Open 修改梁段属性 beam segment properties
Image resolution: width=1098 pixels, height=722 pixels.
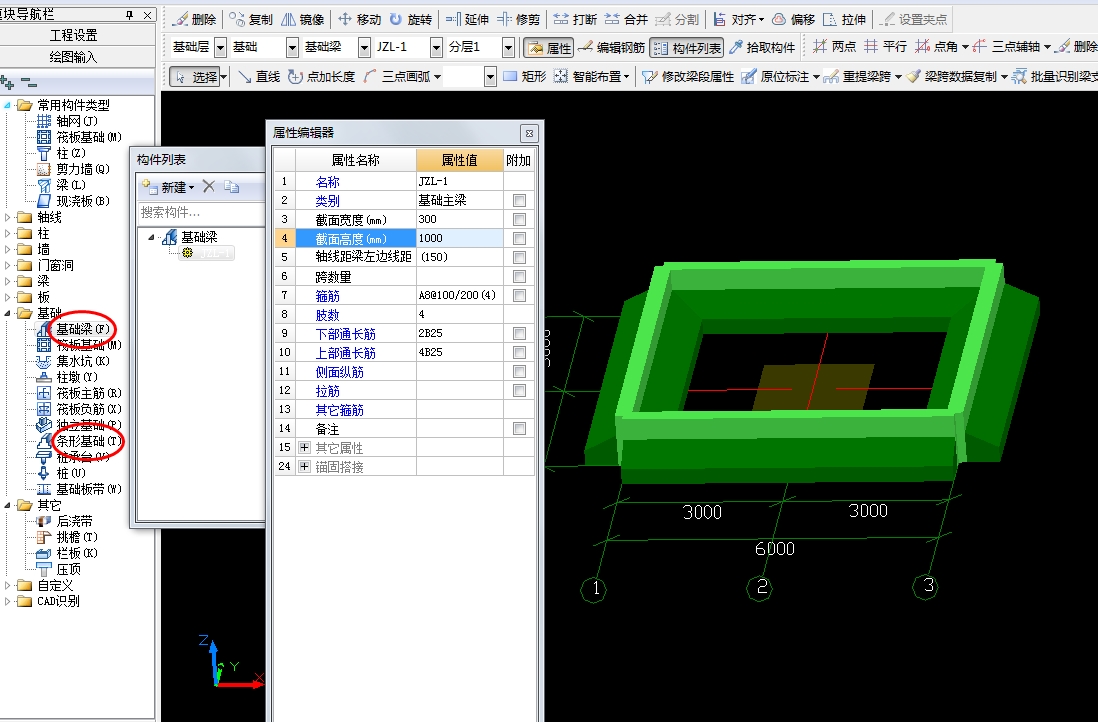[688, 76]
